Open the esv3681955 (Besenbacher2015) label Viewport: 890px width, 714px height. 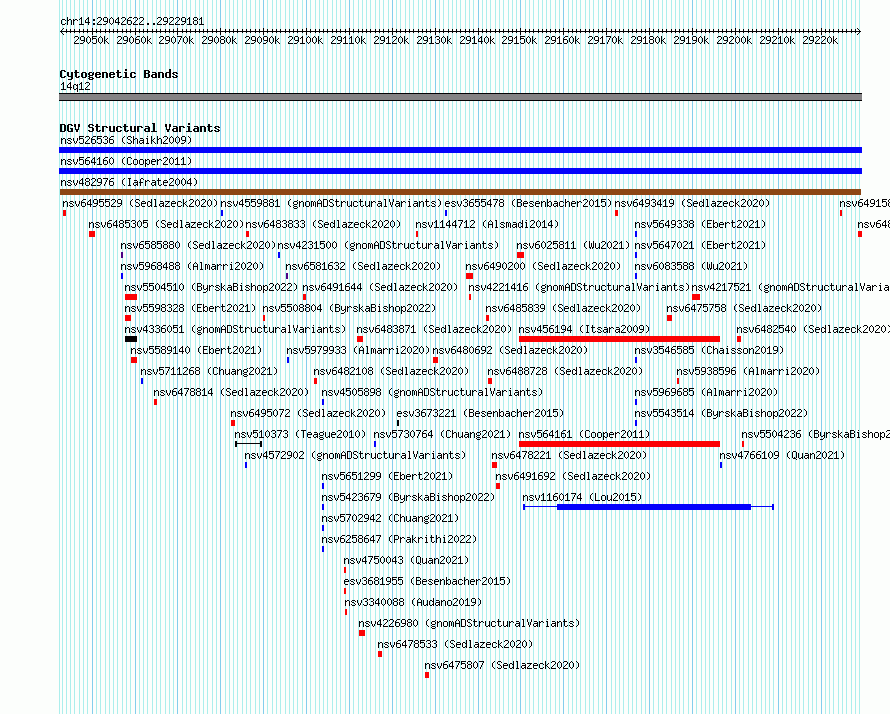427,581
